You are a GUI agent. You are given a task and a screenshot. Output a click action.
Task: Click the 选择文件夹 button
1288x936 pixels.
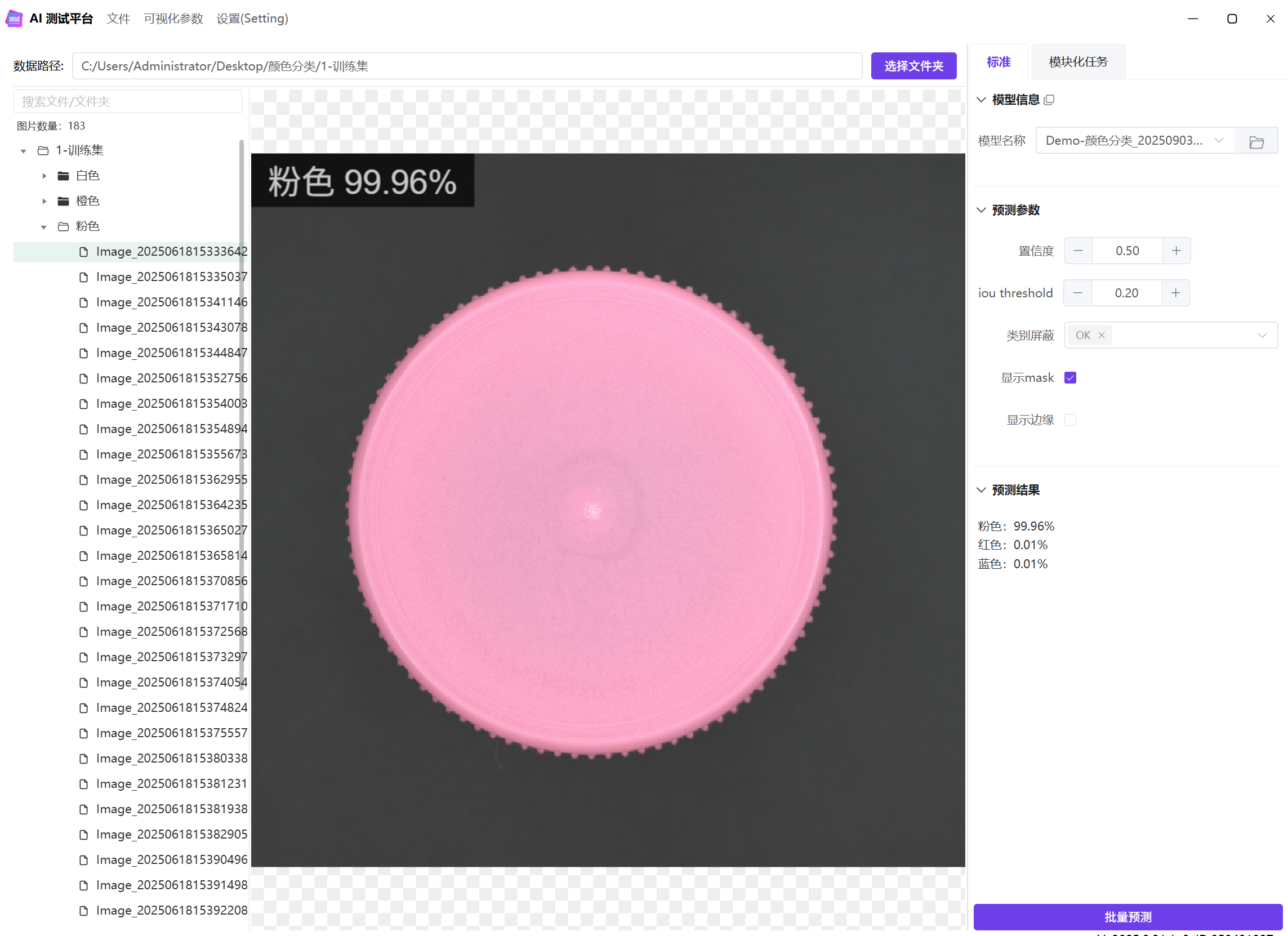point(913,66)
